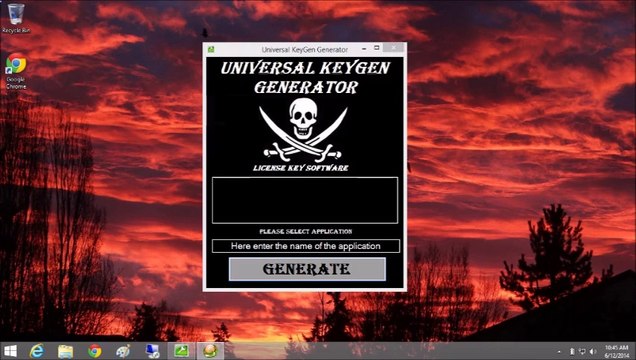Screen dimensions: 636x360
Task: Select the Google Chrome desktop shortcut
Action: 16,71
